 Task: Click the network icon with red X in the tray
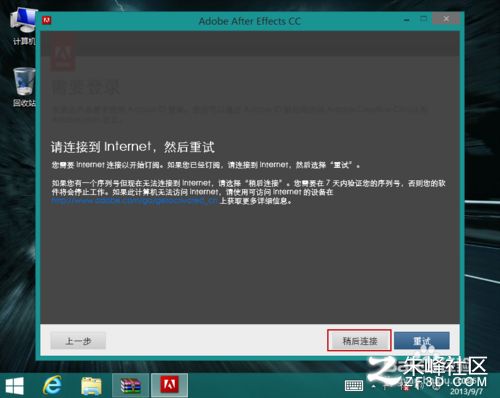pyautogui.click(x=404, y=387)
